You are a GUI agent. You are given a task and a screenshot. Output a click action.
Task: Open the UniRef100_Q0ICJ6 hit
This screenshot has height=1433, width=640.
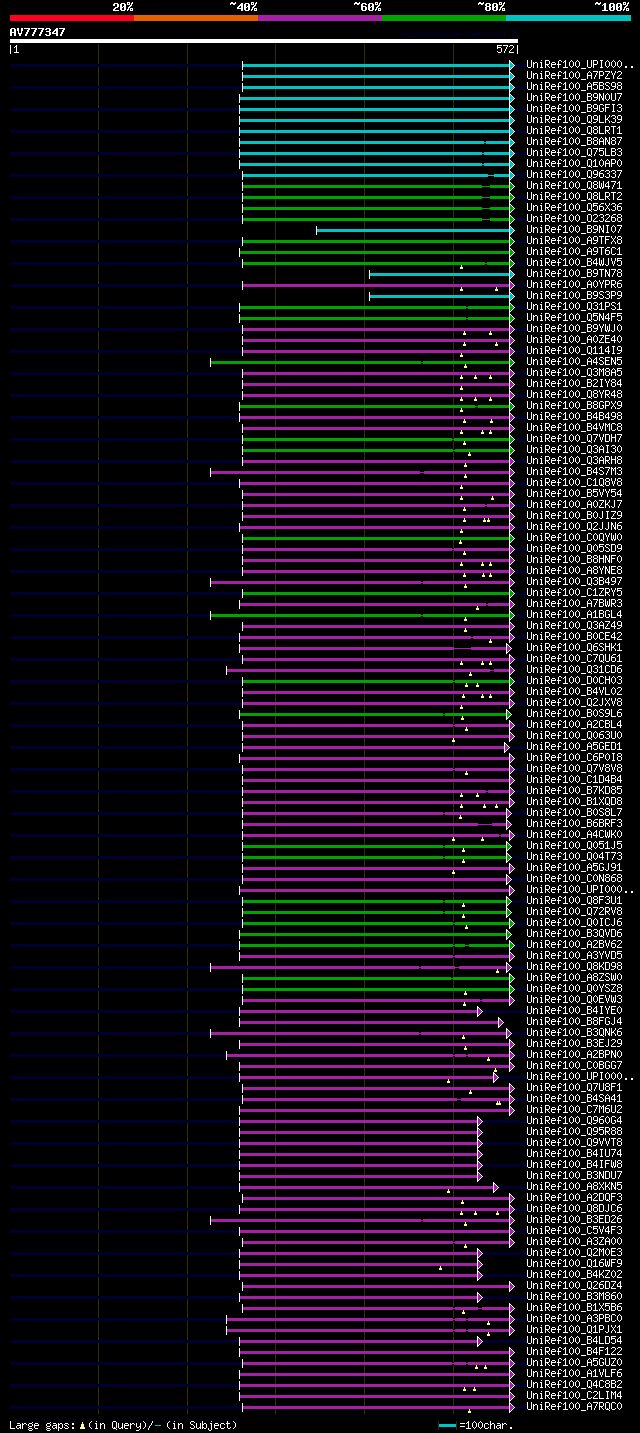[574, 923]
